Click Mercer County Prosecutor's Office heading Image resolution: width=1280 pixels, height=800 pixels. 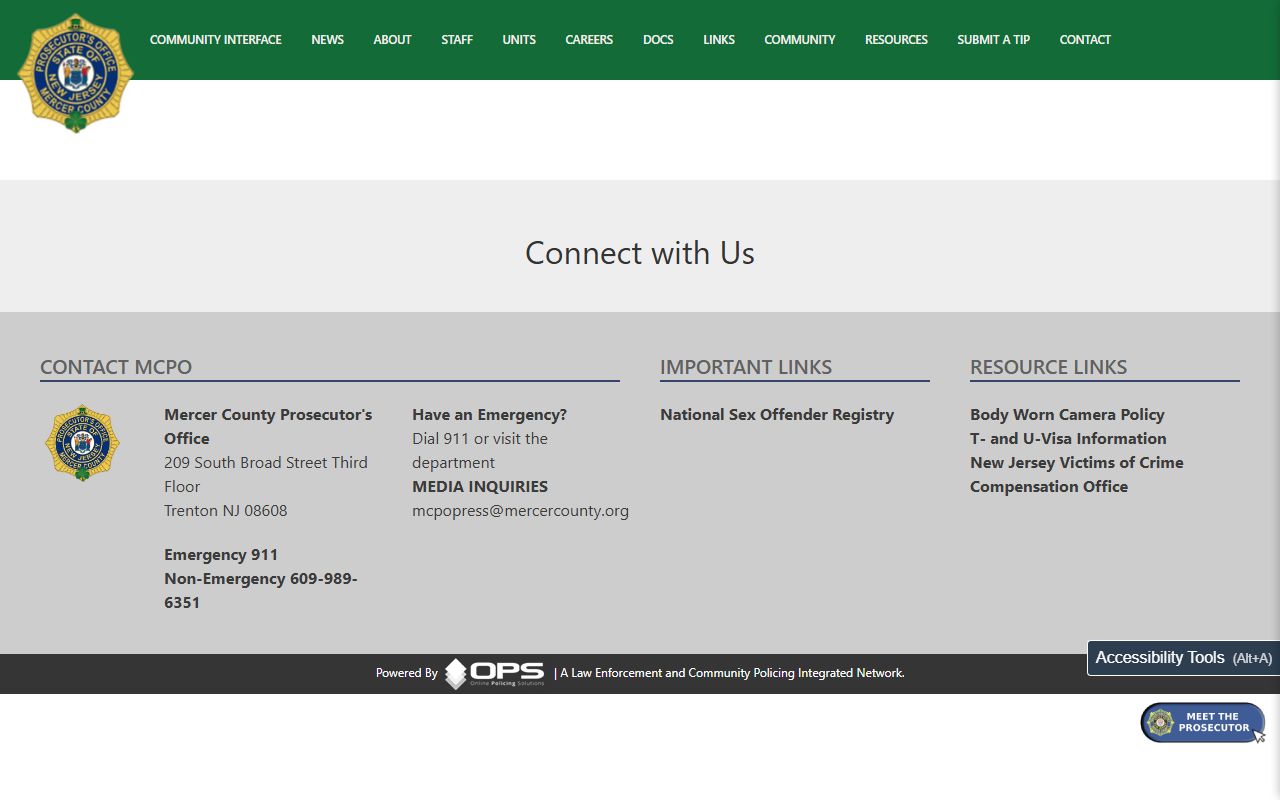pos(268,427)
